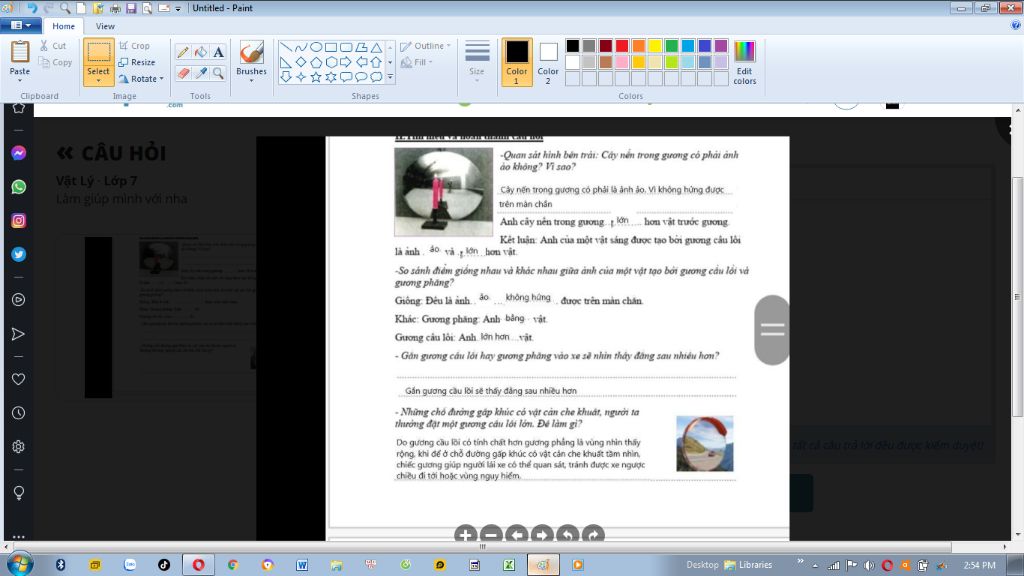Click the horizontal scrollbar right arrow
Screen dimensions: 1024x576
(x=1004, y=547)
